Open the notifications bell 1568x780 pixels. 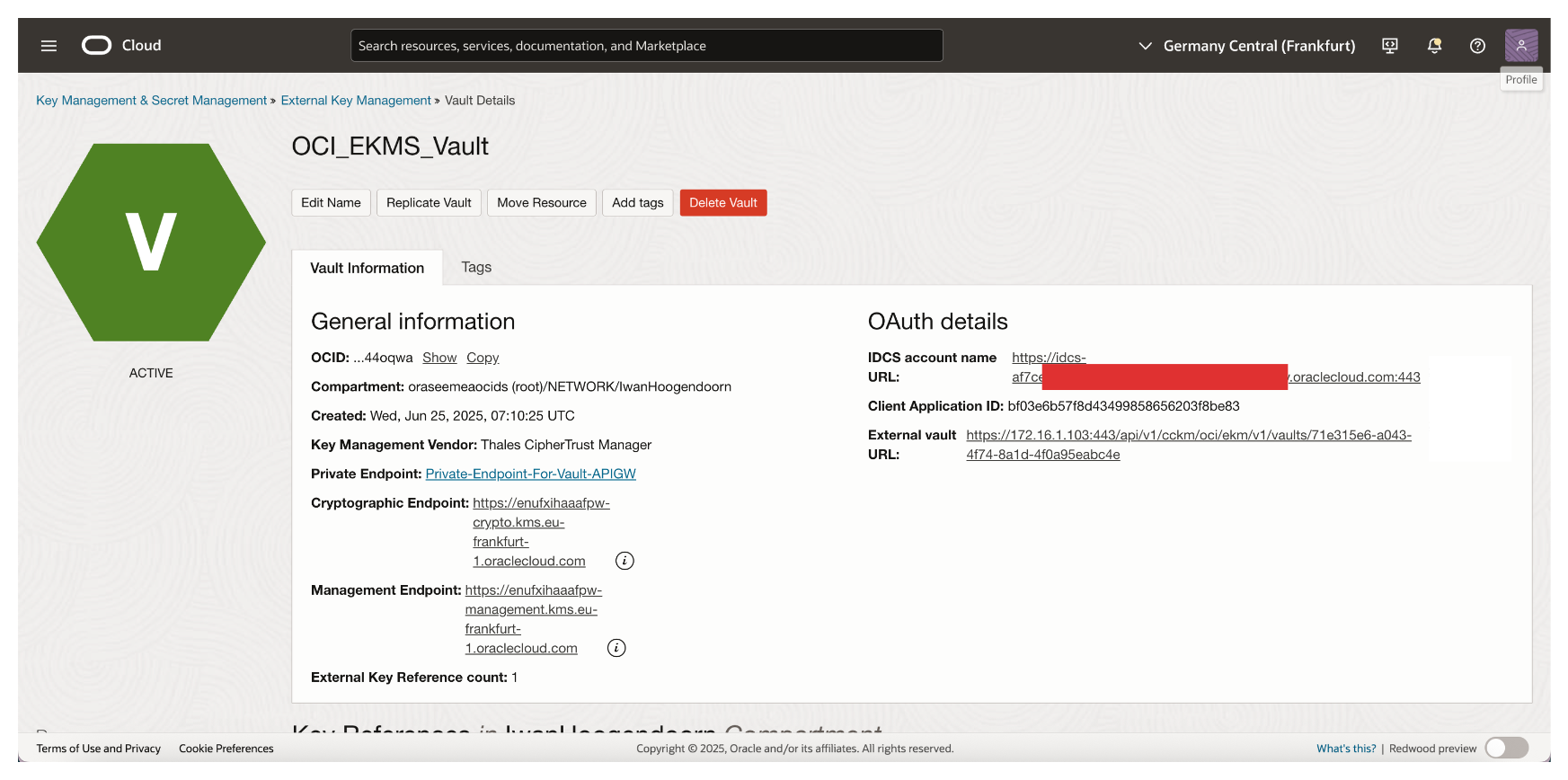1434,46
